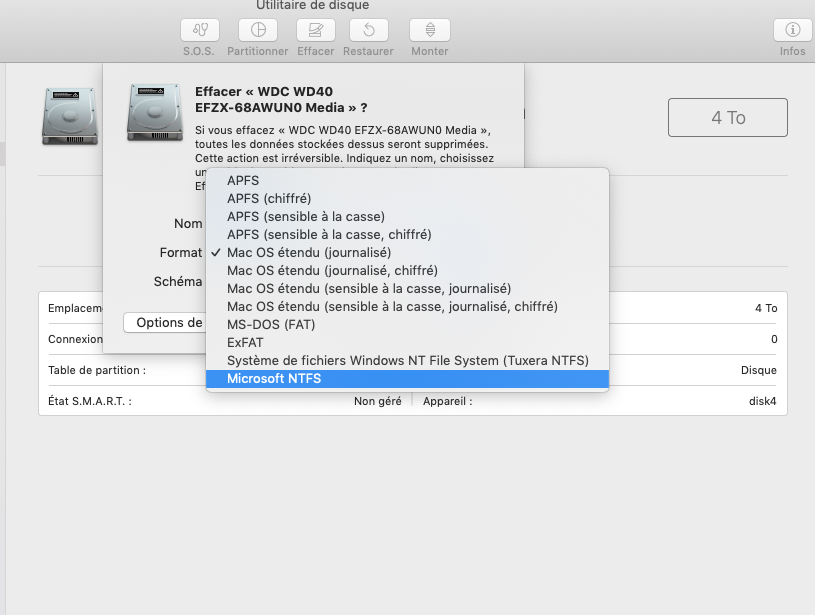The width and height of the screenshot is (815, 615).
Task: Select checked Mac OS étendu (journalisé) option
Action: tap(408, 253)
